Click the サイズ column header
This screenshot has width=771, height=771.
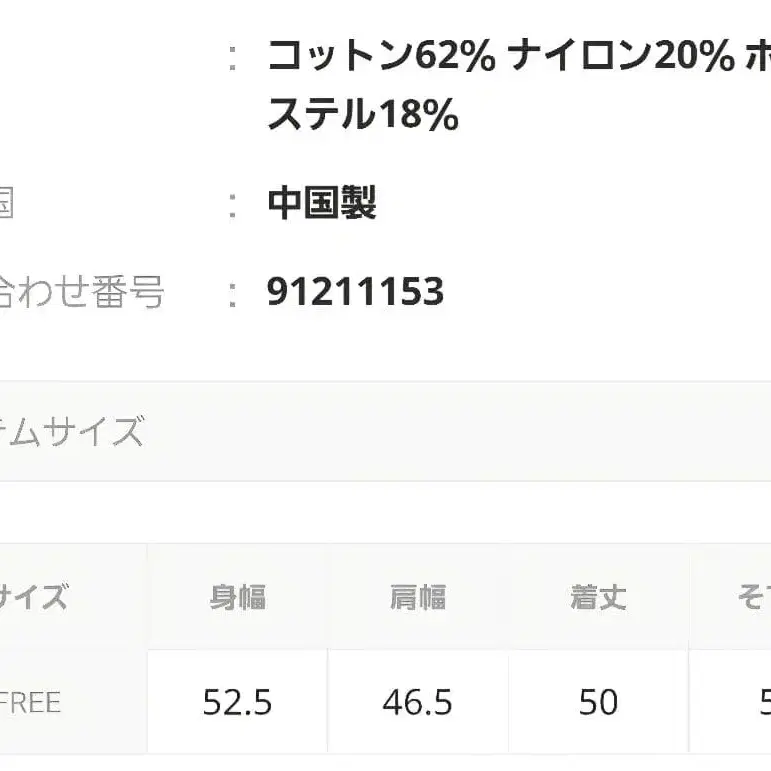[x=34, y=597]
